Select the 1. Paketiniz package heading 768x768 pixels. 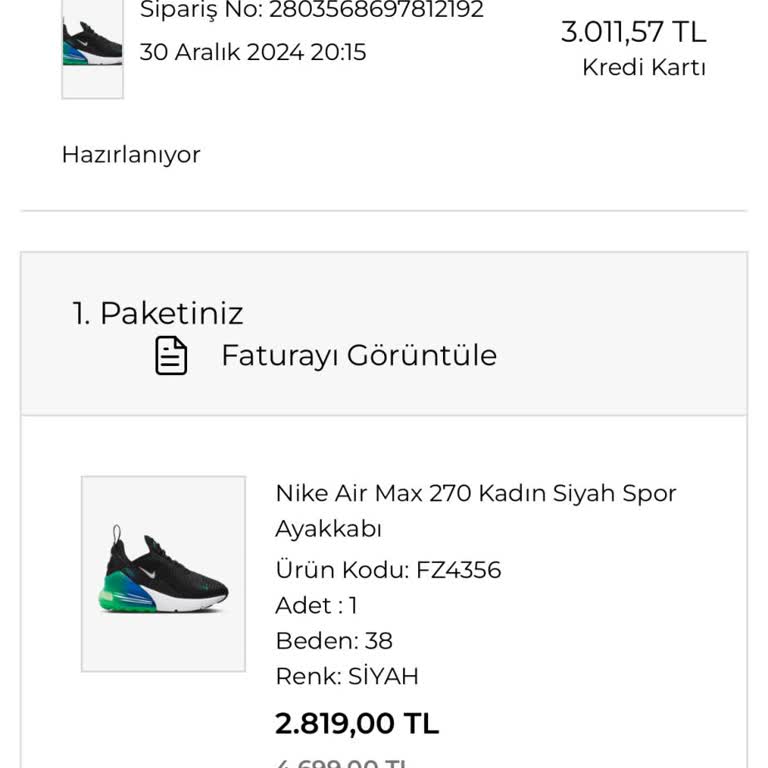pyautogui.click(x=157, y=313)
